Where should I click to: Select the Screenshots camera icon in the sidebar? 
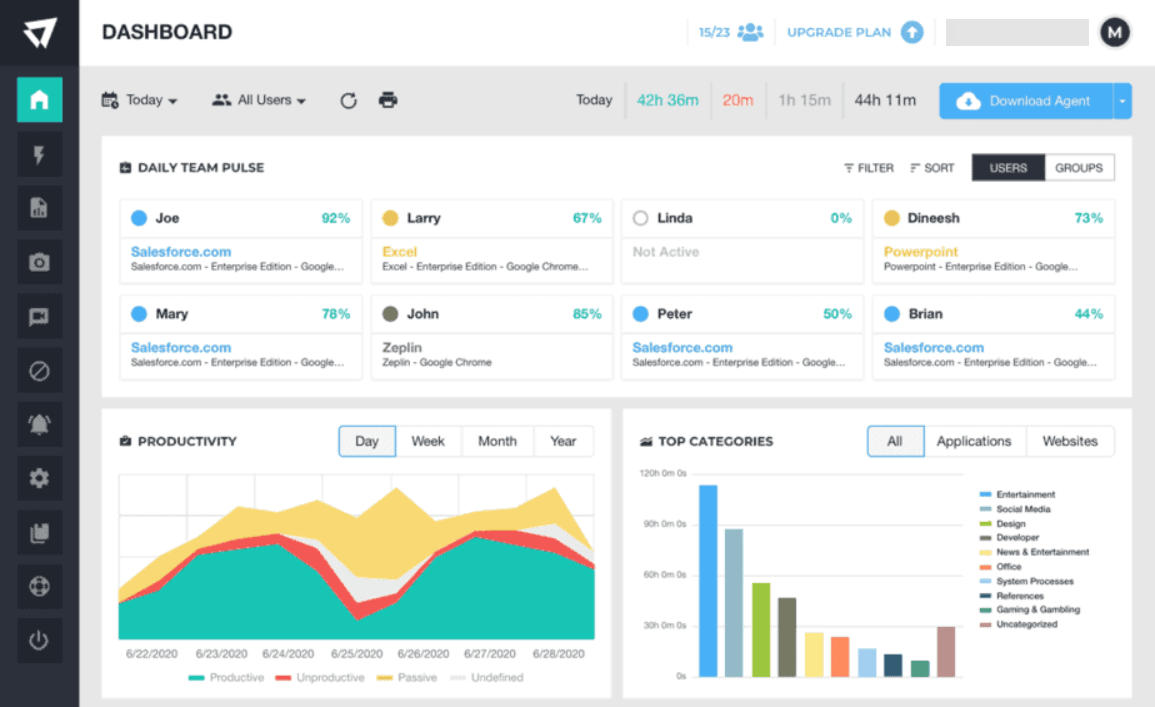40,261
